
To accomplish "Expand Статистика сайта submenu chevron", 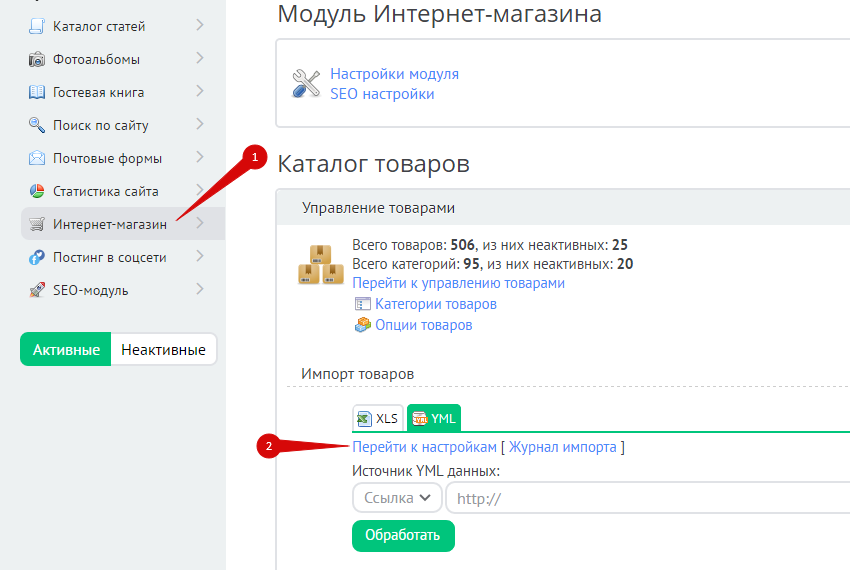I will point(200,190).
